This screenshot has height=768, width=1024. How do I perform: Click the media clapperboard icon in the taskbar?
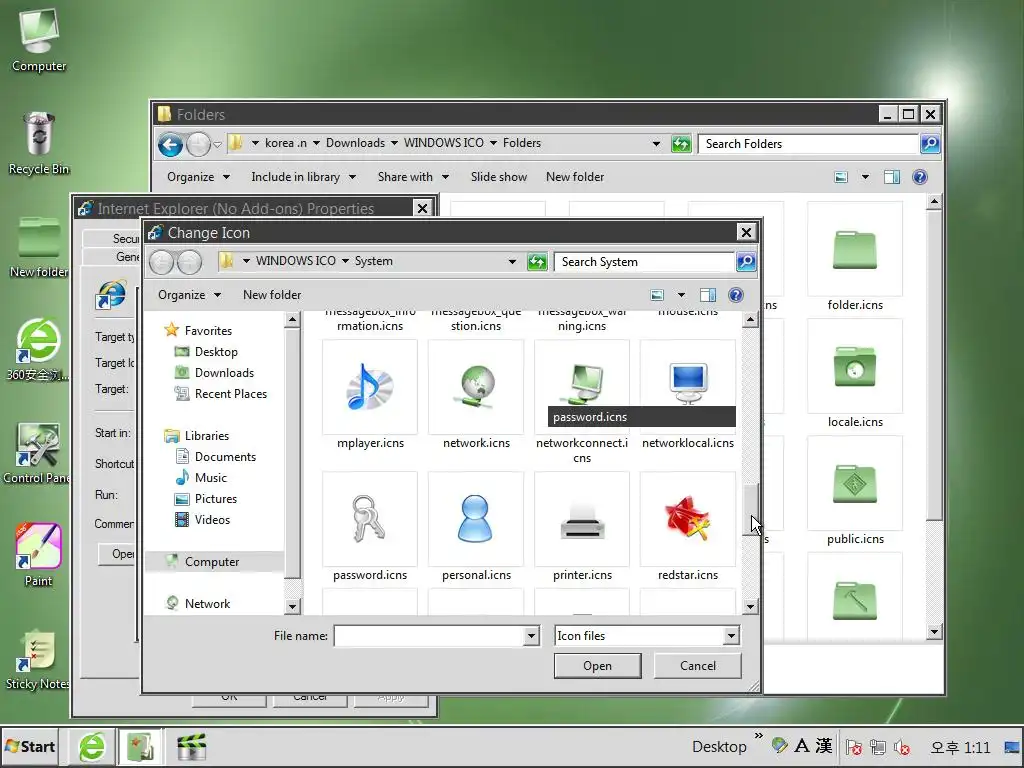191,747
